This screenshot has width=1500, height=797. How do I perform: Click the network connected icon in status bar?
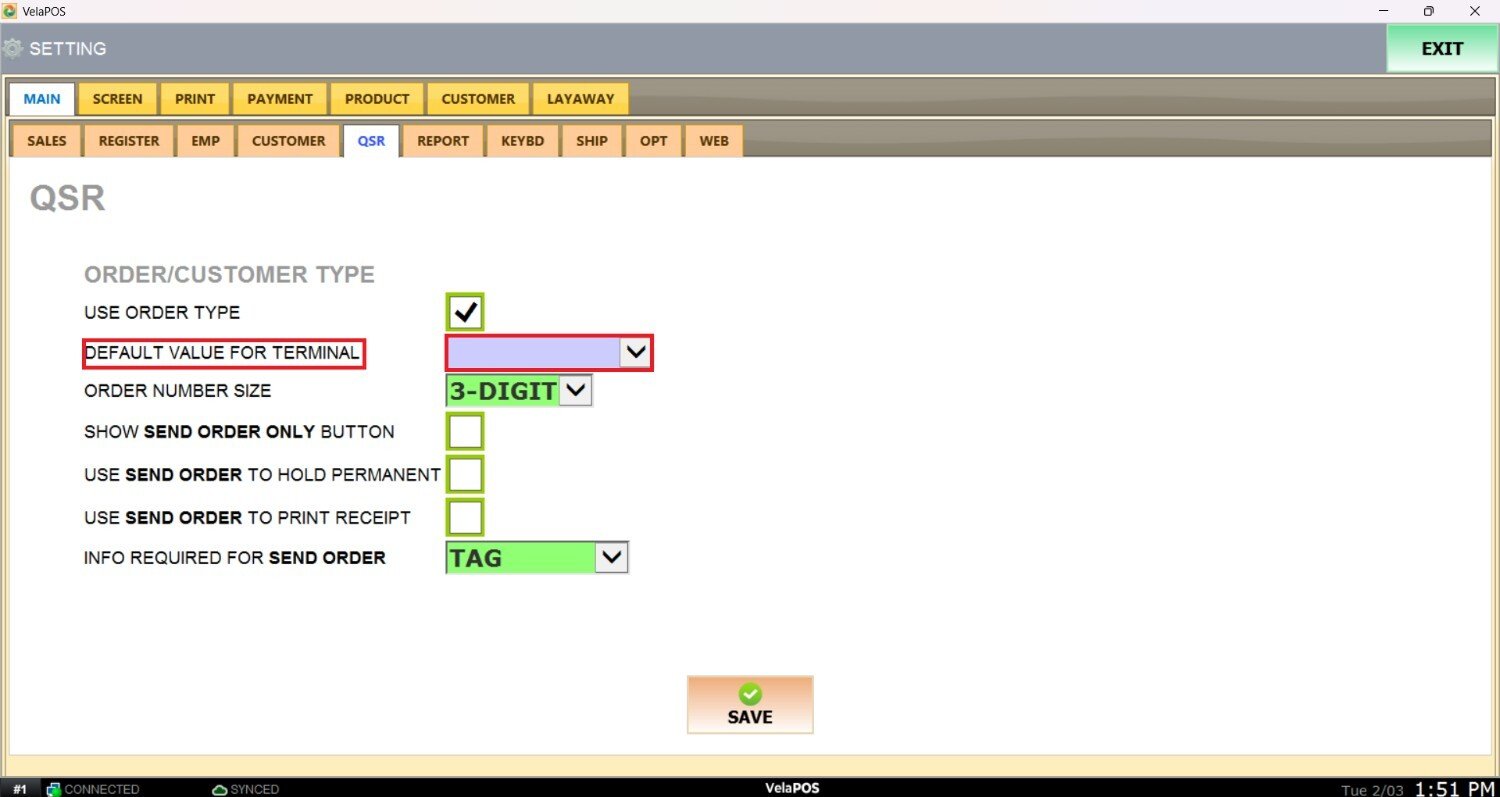pos(54,789)
